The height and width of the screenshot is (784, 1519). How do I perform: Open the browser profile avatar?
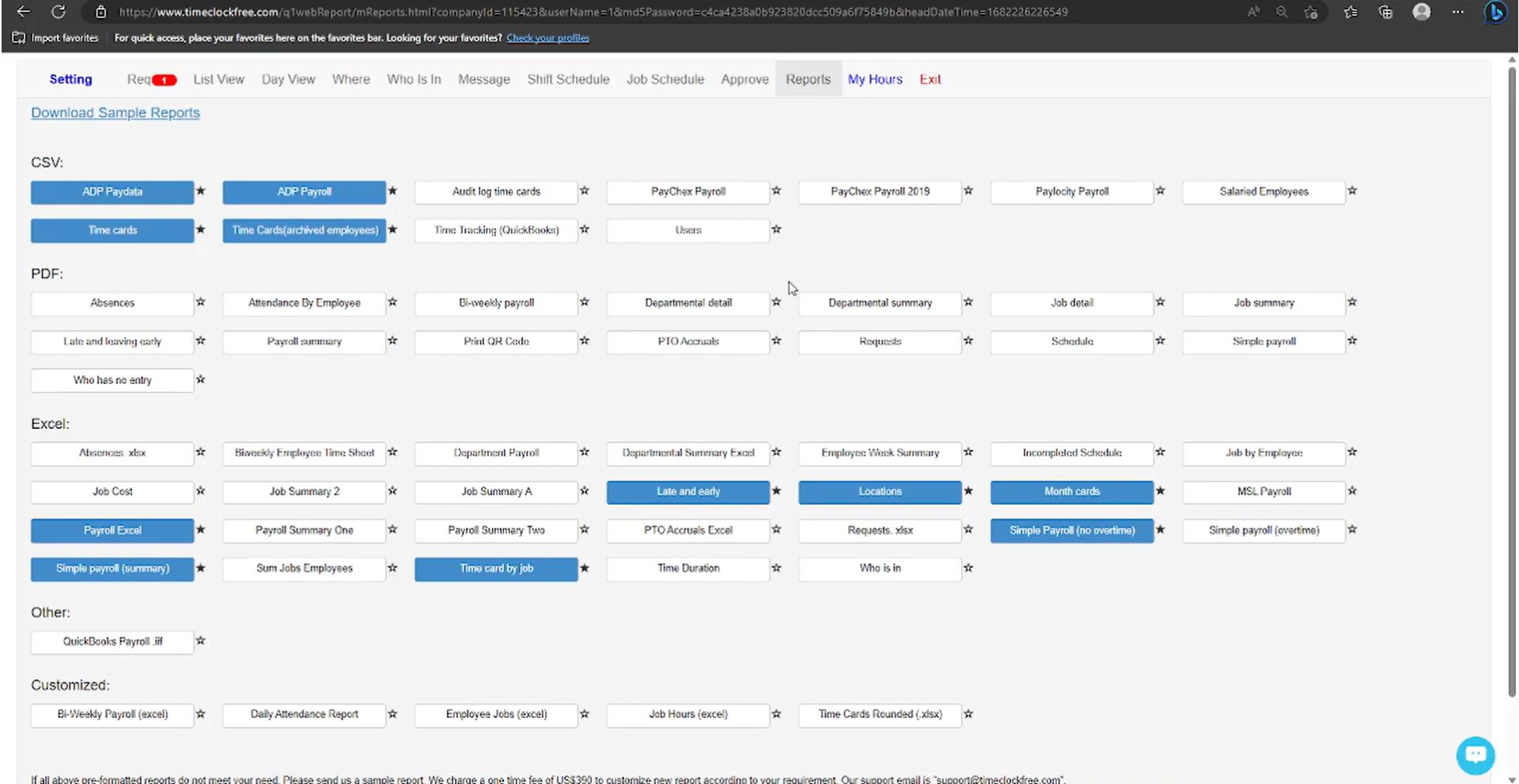1422,11
